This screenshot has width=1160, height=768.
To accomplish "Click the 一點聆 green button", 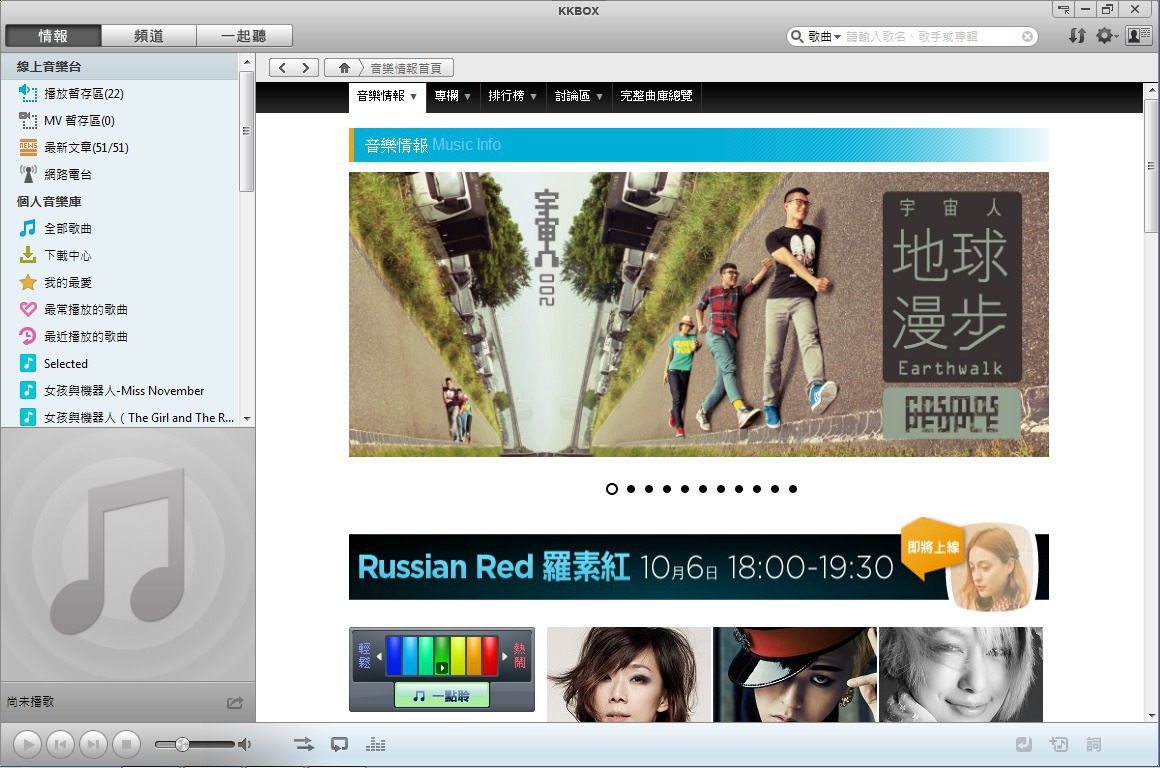I will click(442, 695).
